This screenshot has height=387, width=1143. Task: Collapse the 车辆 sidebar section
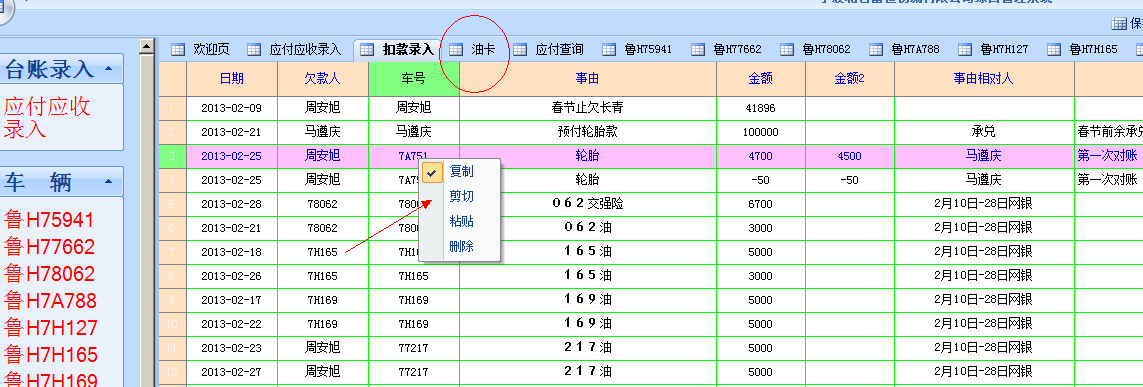[109, 182]
